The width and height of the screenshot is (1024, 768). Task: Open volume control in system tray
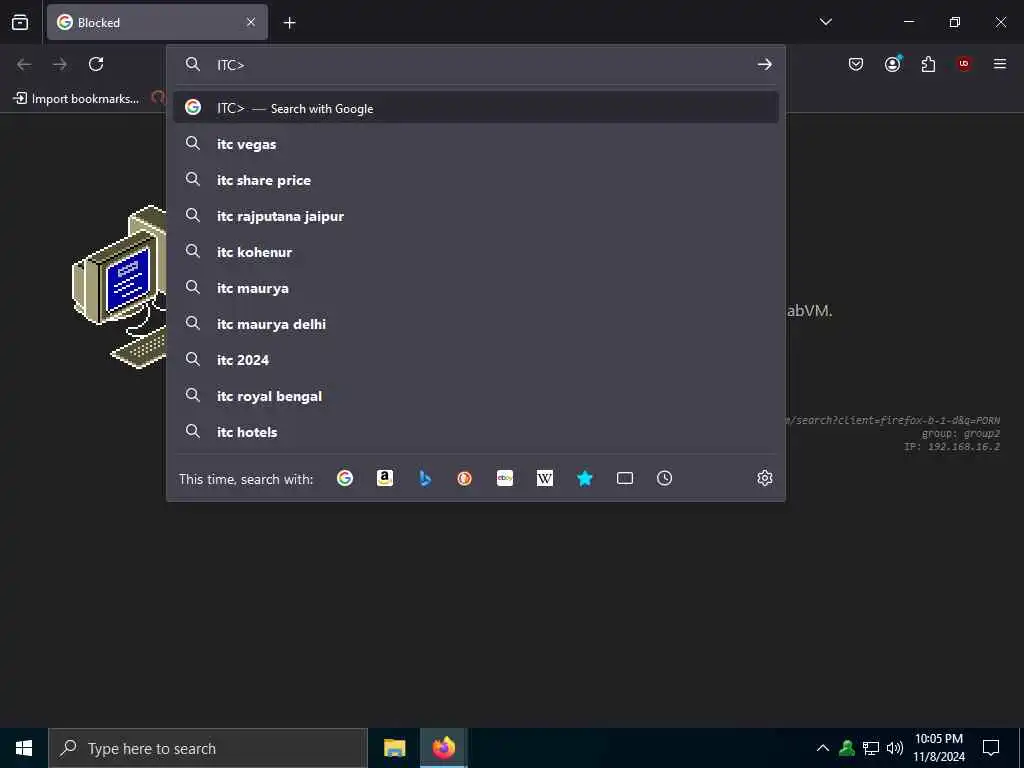(x=894, y=748)
